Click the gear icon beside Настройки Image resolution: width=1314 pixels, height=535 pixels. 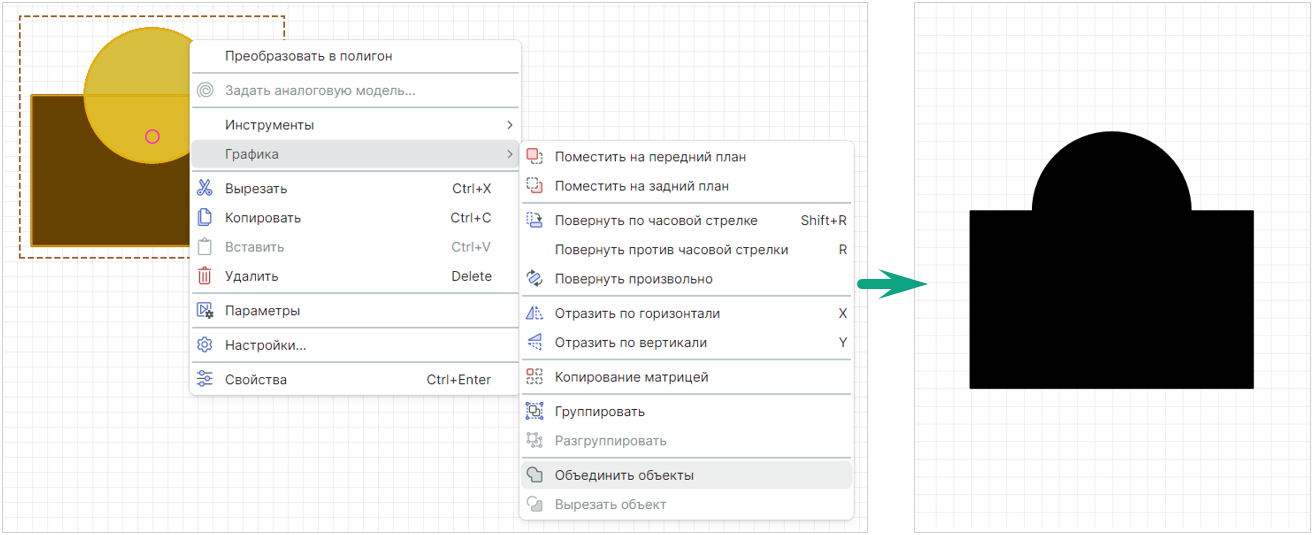pyautogui.click(x=205, y=345)
